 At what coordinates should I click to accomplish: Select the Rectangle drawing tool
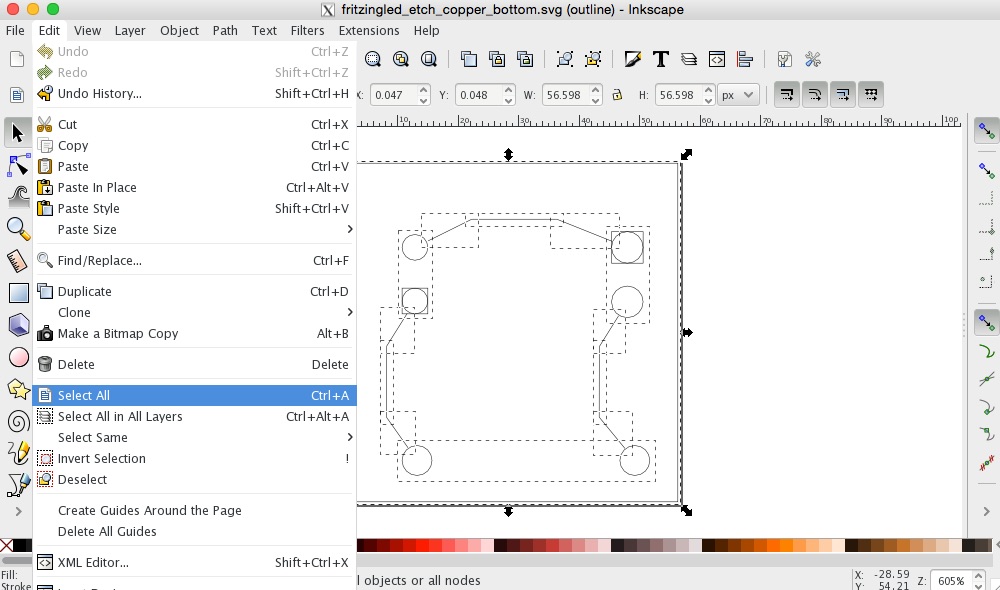[x=18, y=293]
